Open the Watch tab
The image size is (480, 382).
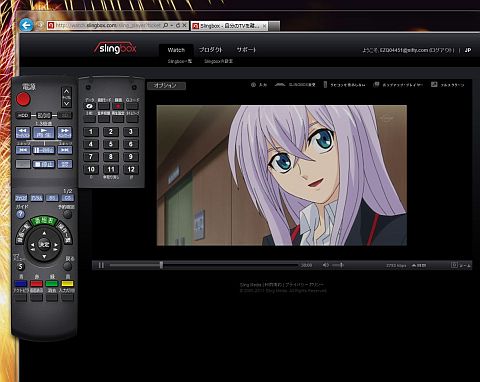pos(176,50)
